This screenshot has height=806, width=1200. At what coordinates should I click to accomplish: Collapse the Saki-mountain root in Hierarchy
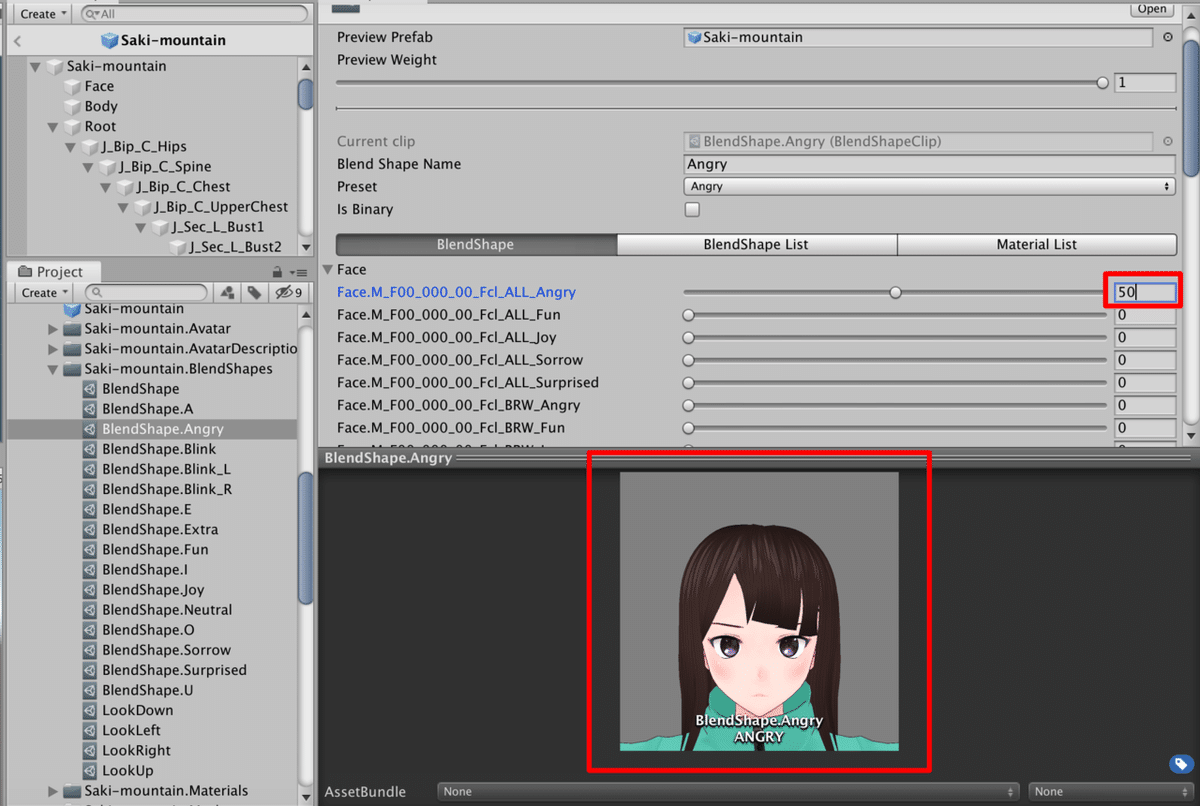pos(36,66)
